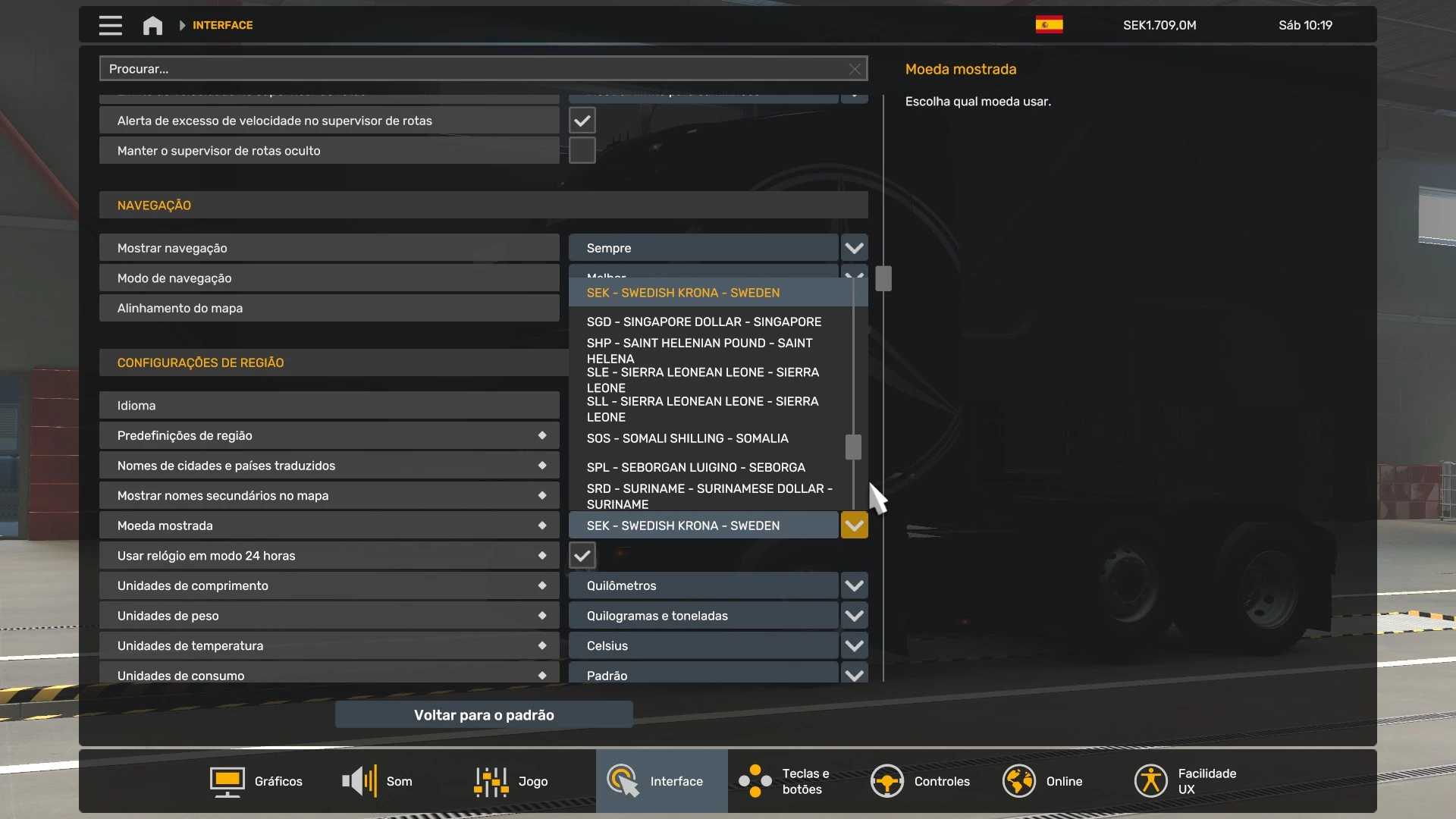Open Som settings speaker icon

click(x=359, y=781)
